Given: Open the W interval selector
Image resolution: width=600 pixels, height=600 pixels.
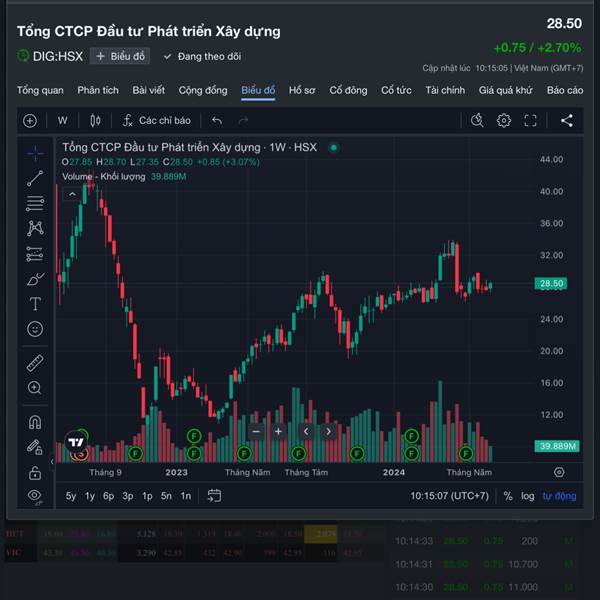Looking at the screenshot, I should tap(62, 121).
